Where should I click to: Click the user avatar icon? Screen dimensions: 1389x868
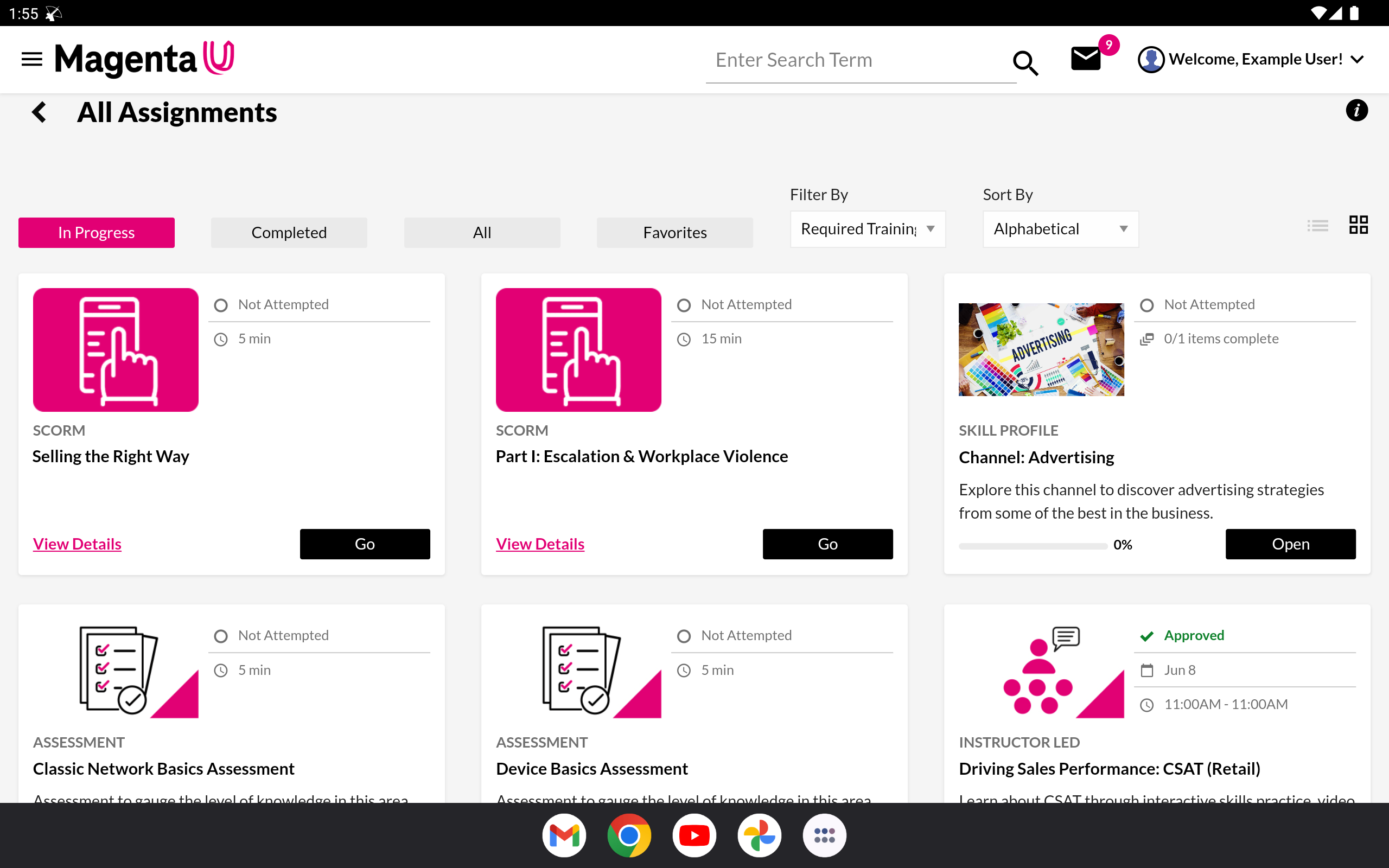[x=1151, y=59]
